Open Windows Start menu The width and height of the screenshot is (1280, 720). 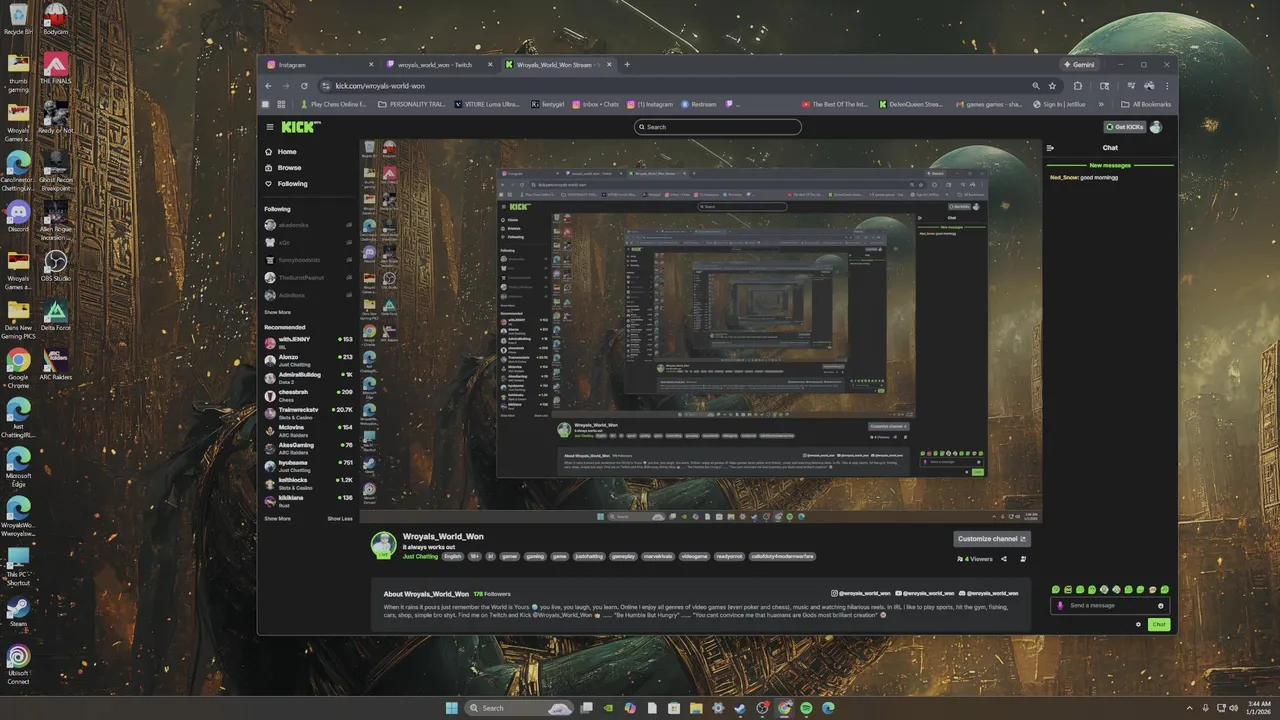pyautogui.click(x=451, y=708)
